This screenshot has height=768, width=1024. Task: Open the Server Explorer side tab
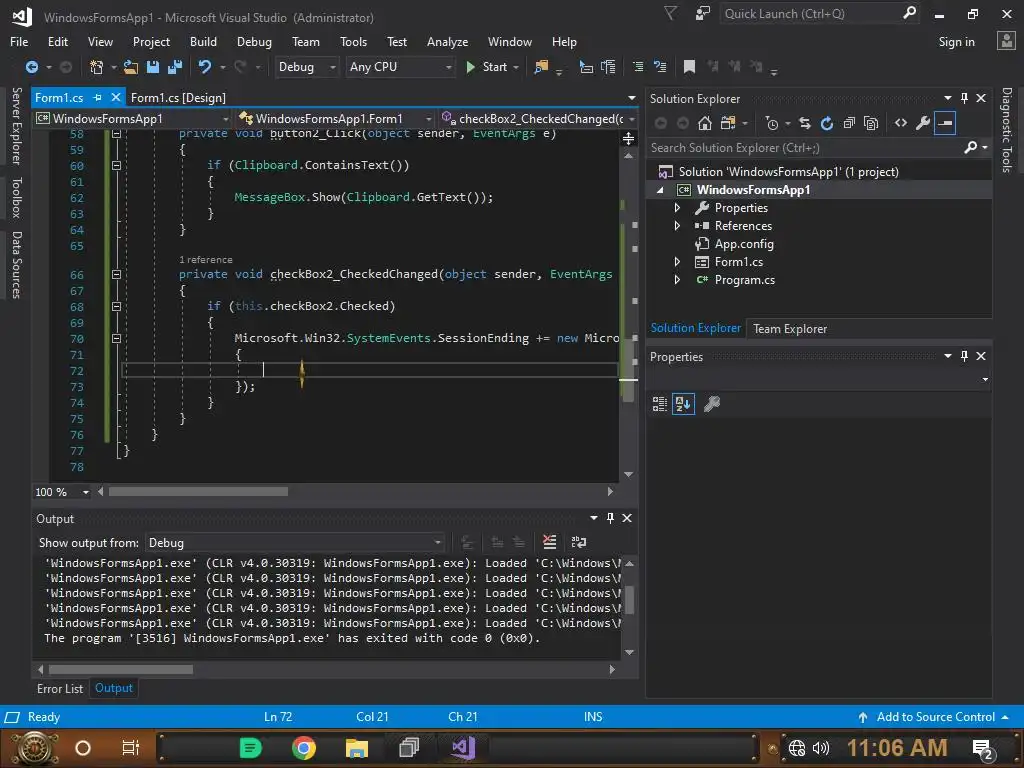pyautogui.click(x=16, y=127)
